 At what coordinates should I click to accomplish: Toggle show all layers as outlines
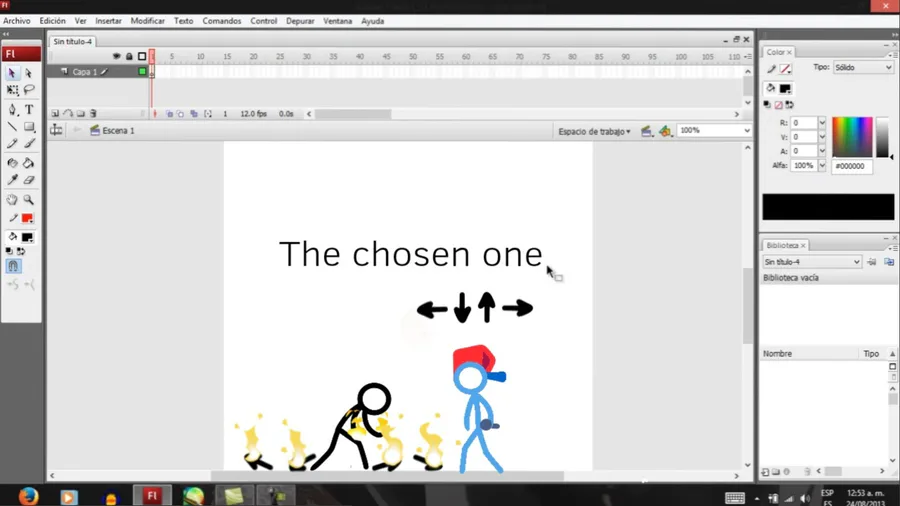pos(142,56)
